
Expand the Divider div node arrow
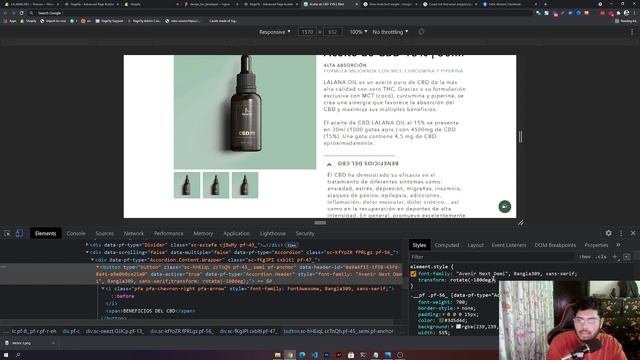click(x=87, y=245)
